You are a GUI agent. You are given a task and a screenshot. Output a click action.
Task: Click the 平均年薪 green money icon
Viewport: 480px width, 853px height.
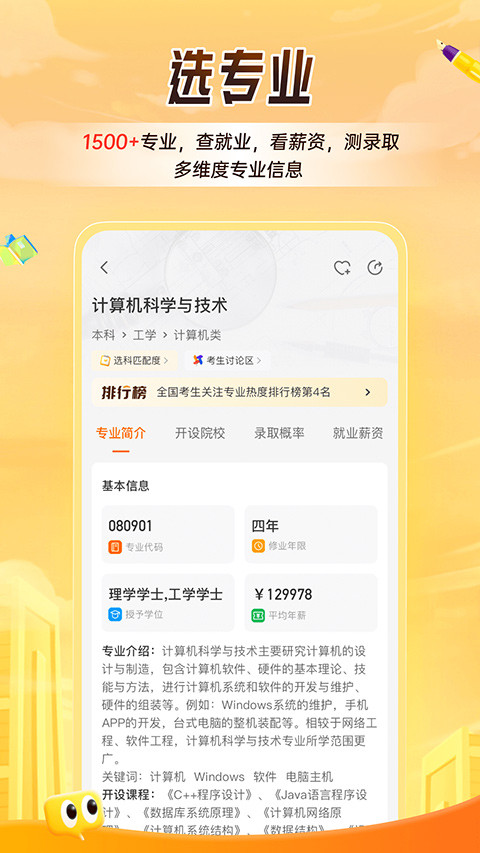(258, 615)
